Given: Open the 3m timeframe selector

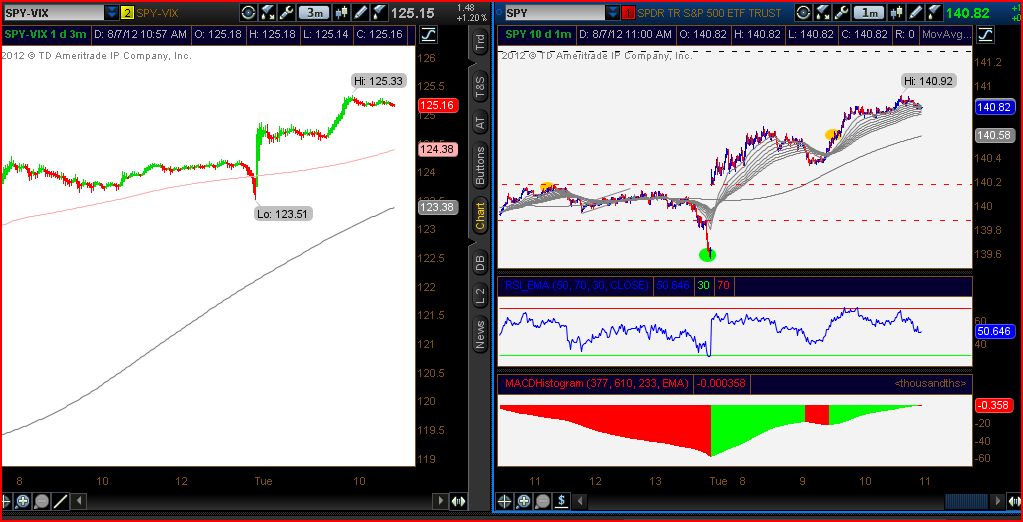Looking at the screenshot, I should (x=314, y=12).
